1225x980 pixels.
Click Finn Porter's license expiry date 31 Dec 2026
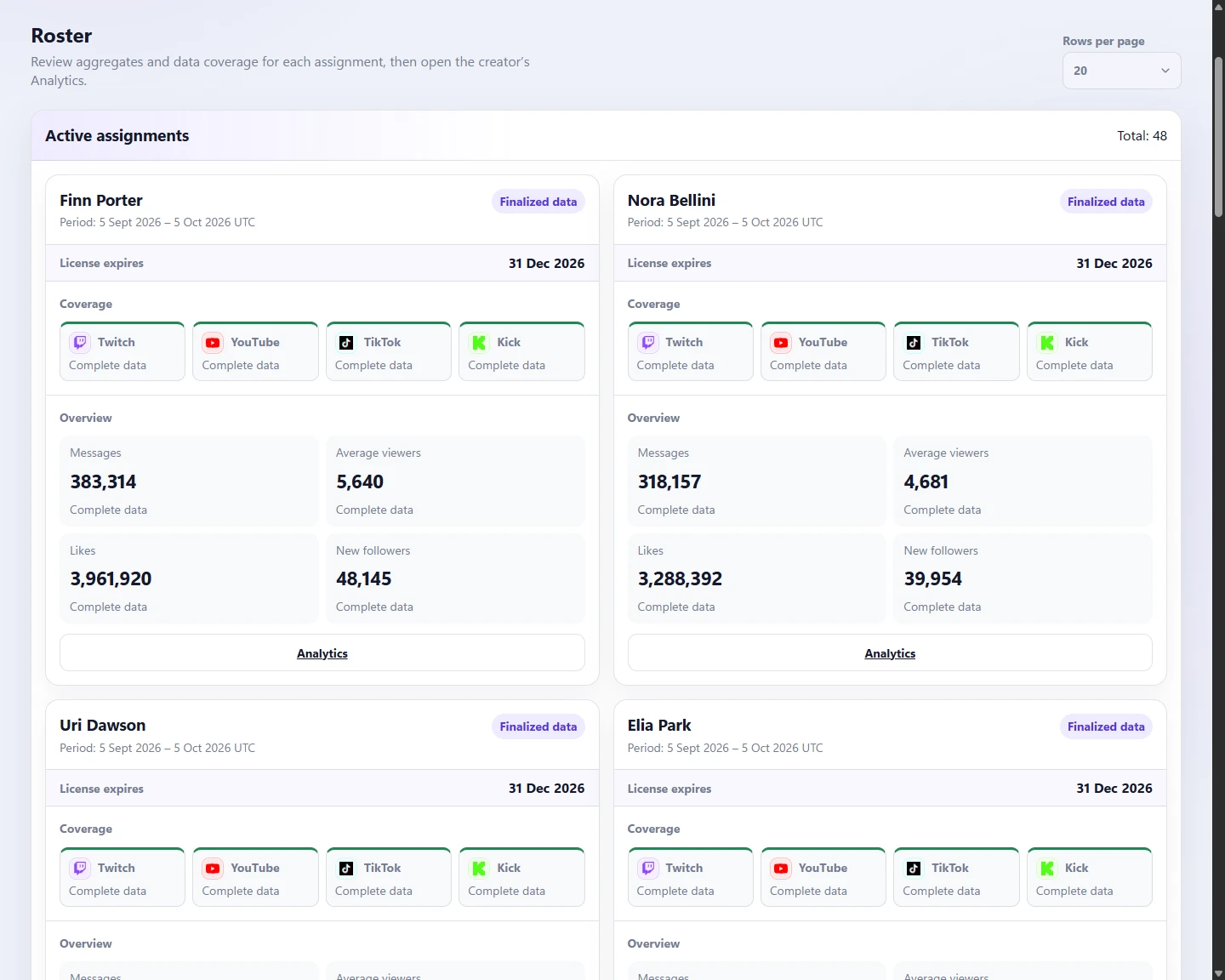pyautogui.click(x=546, y=264)
